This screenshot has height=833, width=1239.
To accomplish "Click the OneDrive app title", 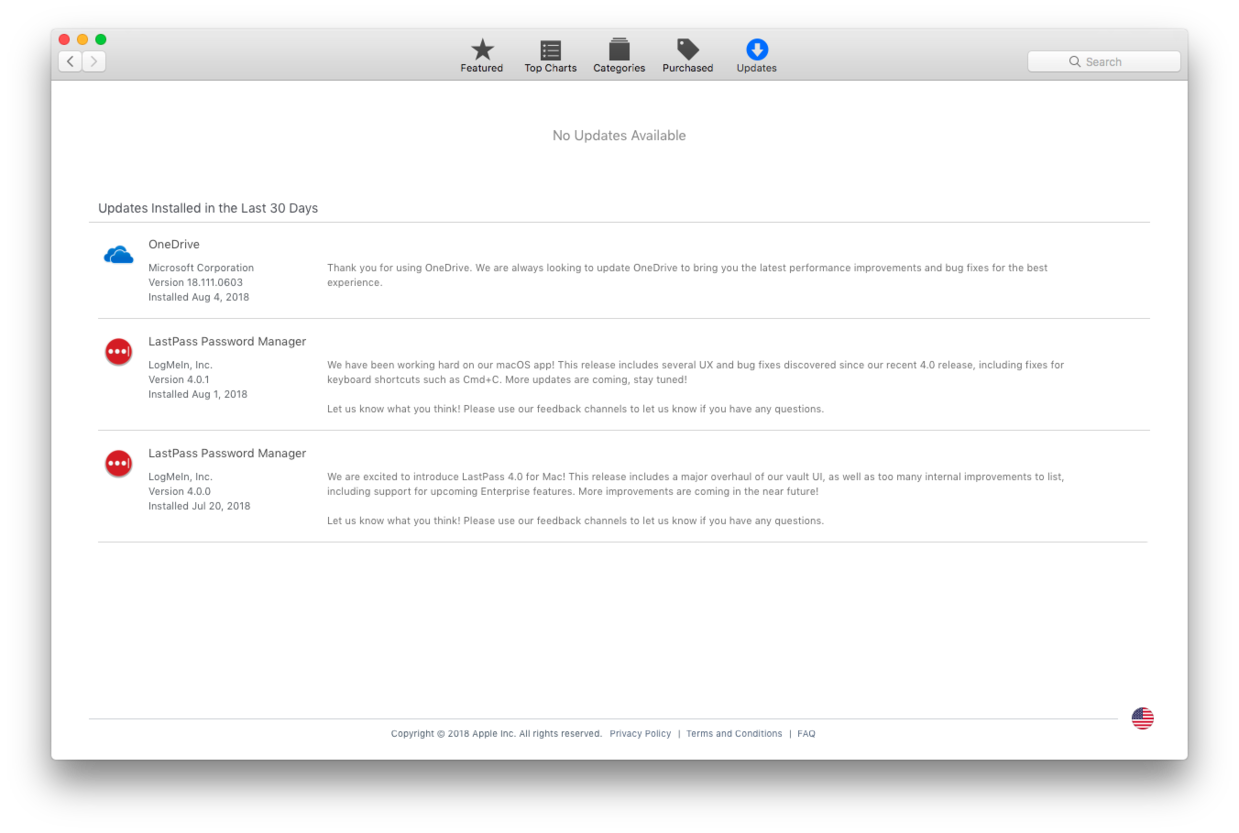I will click(x=174, y=244).
